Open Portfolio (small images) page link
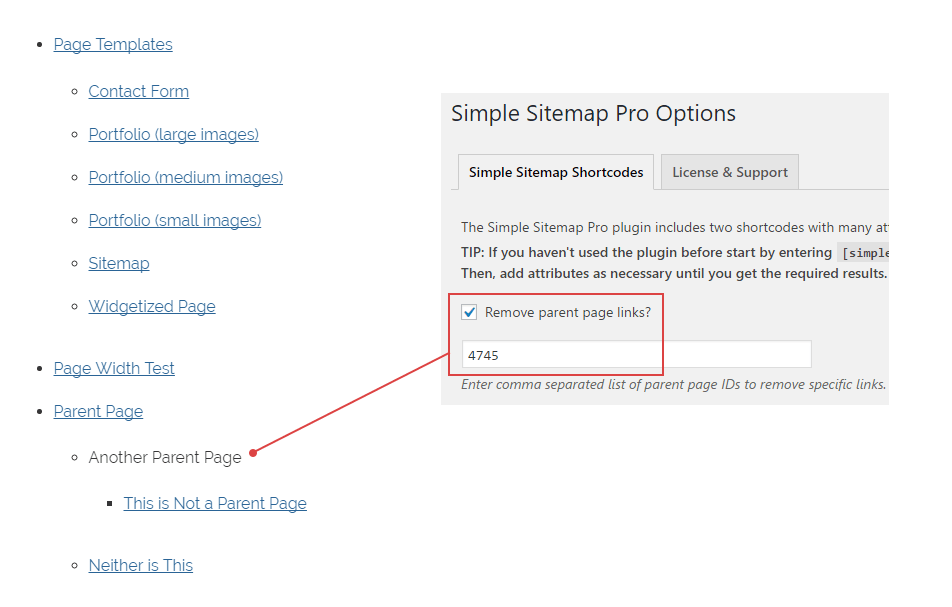The width and height of the screenshot is (952, 607). click(174, 220)
